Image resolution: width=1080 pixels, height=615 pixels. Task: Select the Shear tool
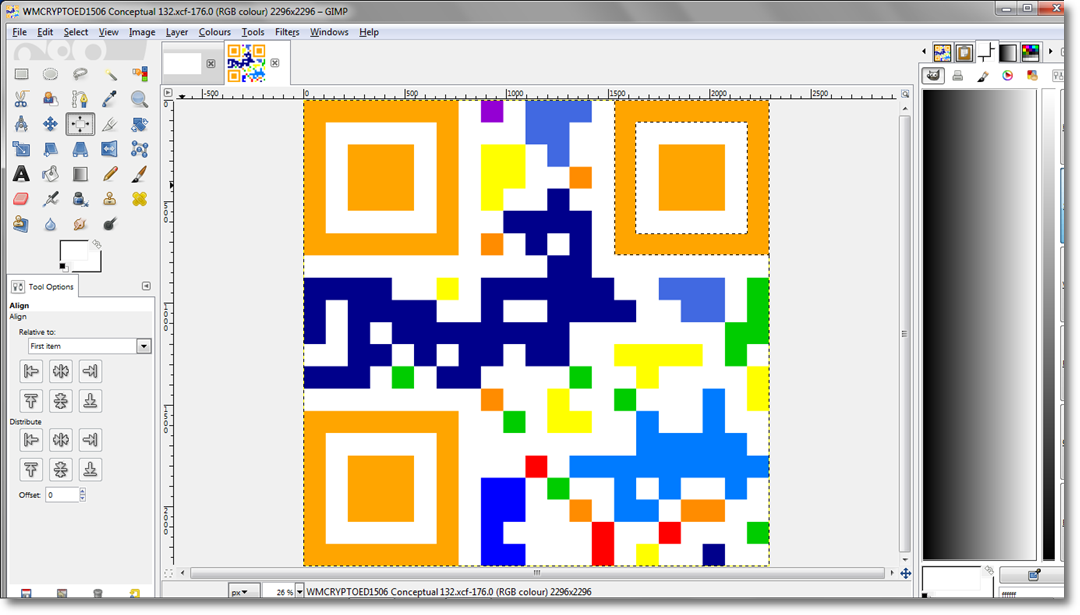(50, 149)
